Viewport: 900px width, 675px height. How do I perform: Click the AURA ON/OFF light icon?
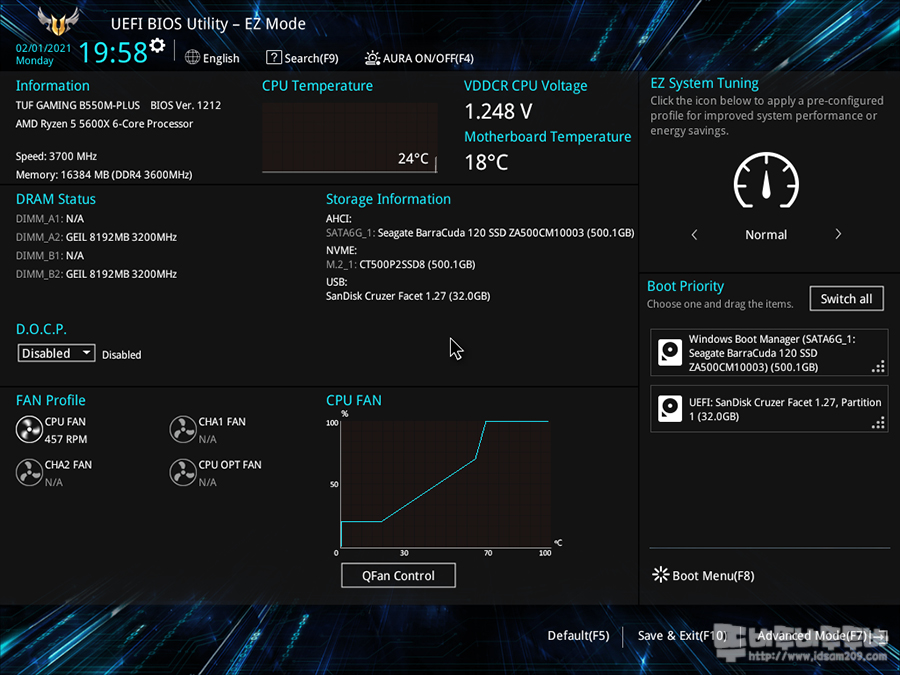373,58
